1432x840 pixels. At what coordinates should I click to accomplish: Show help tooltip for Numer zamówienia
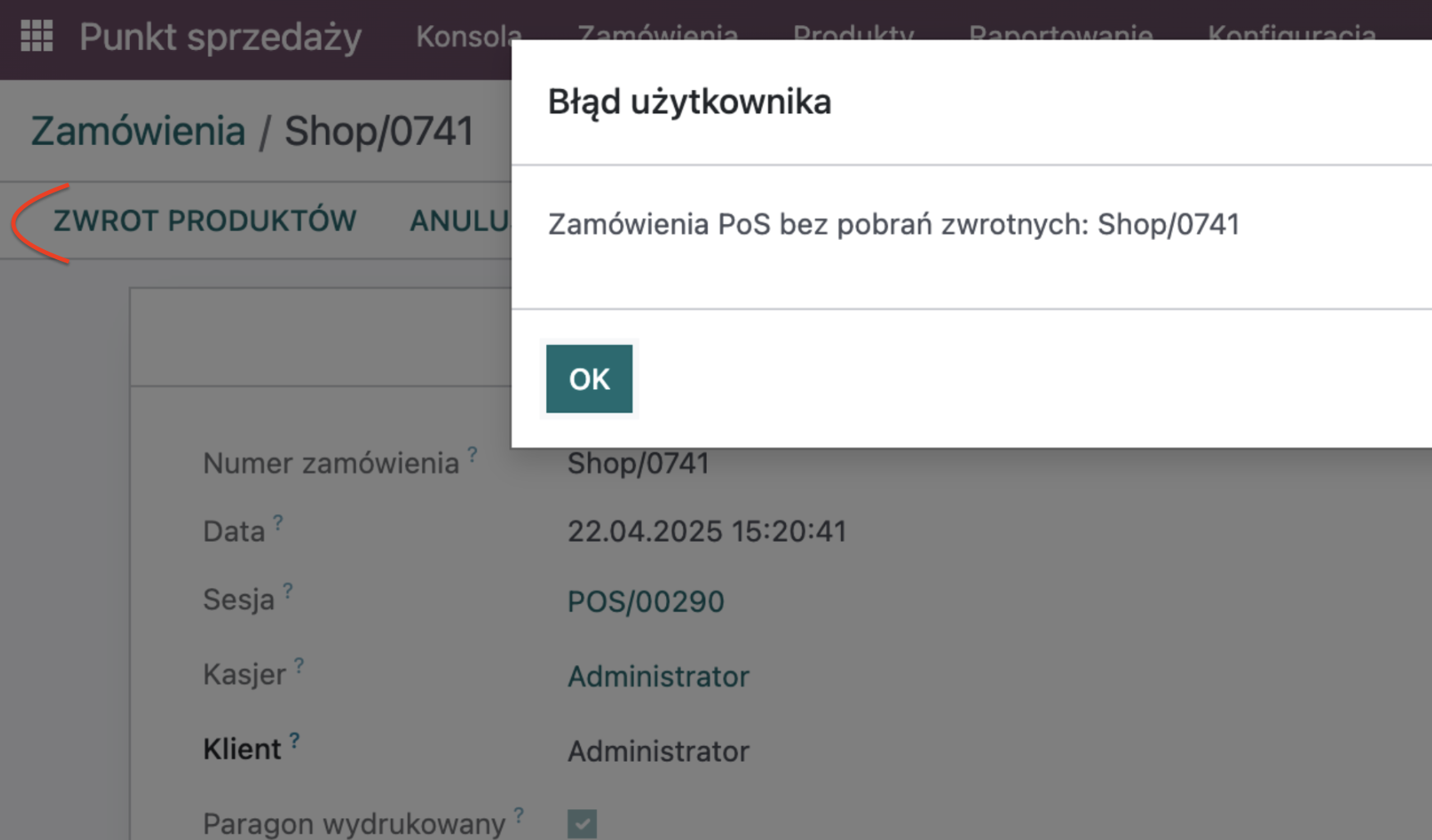coord(473,454)
